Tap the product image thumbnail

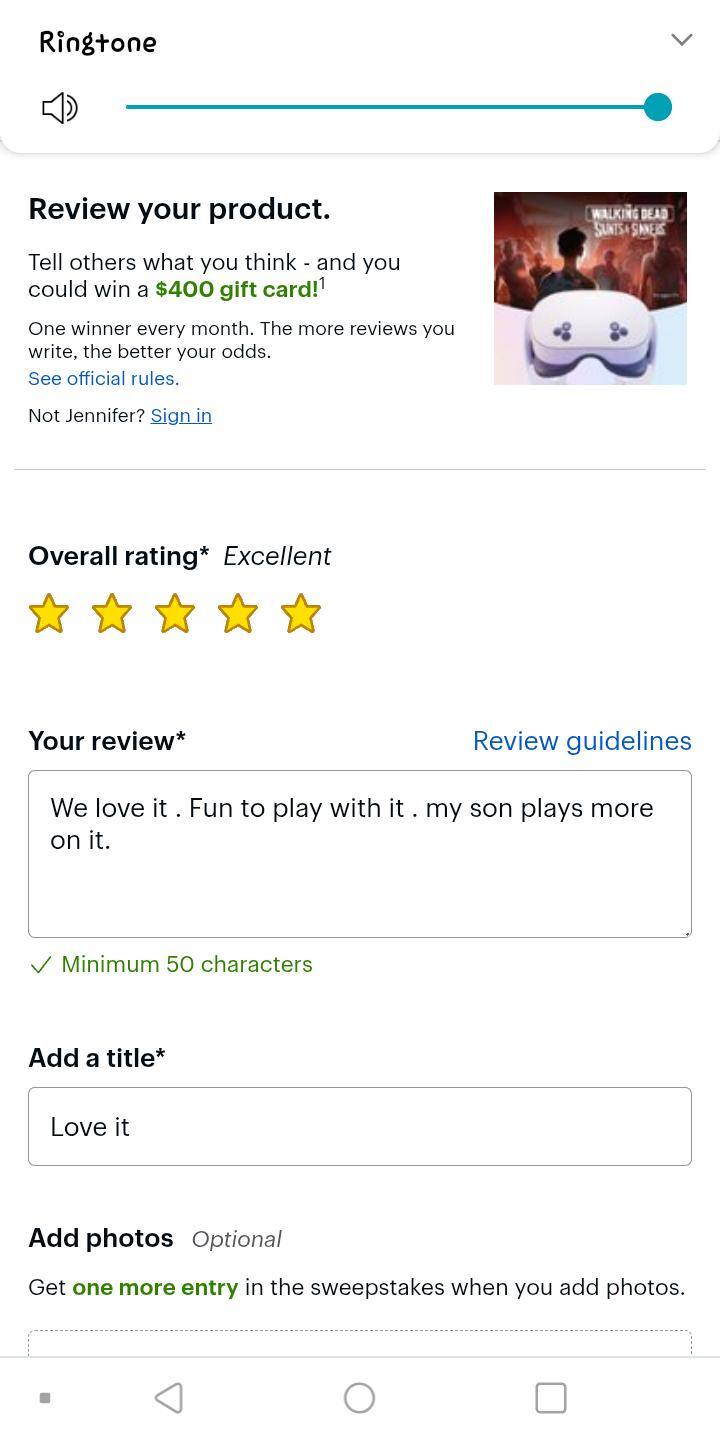(x=590, y=288)
